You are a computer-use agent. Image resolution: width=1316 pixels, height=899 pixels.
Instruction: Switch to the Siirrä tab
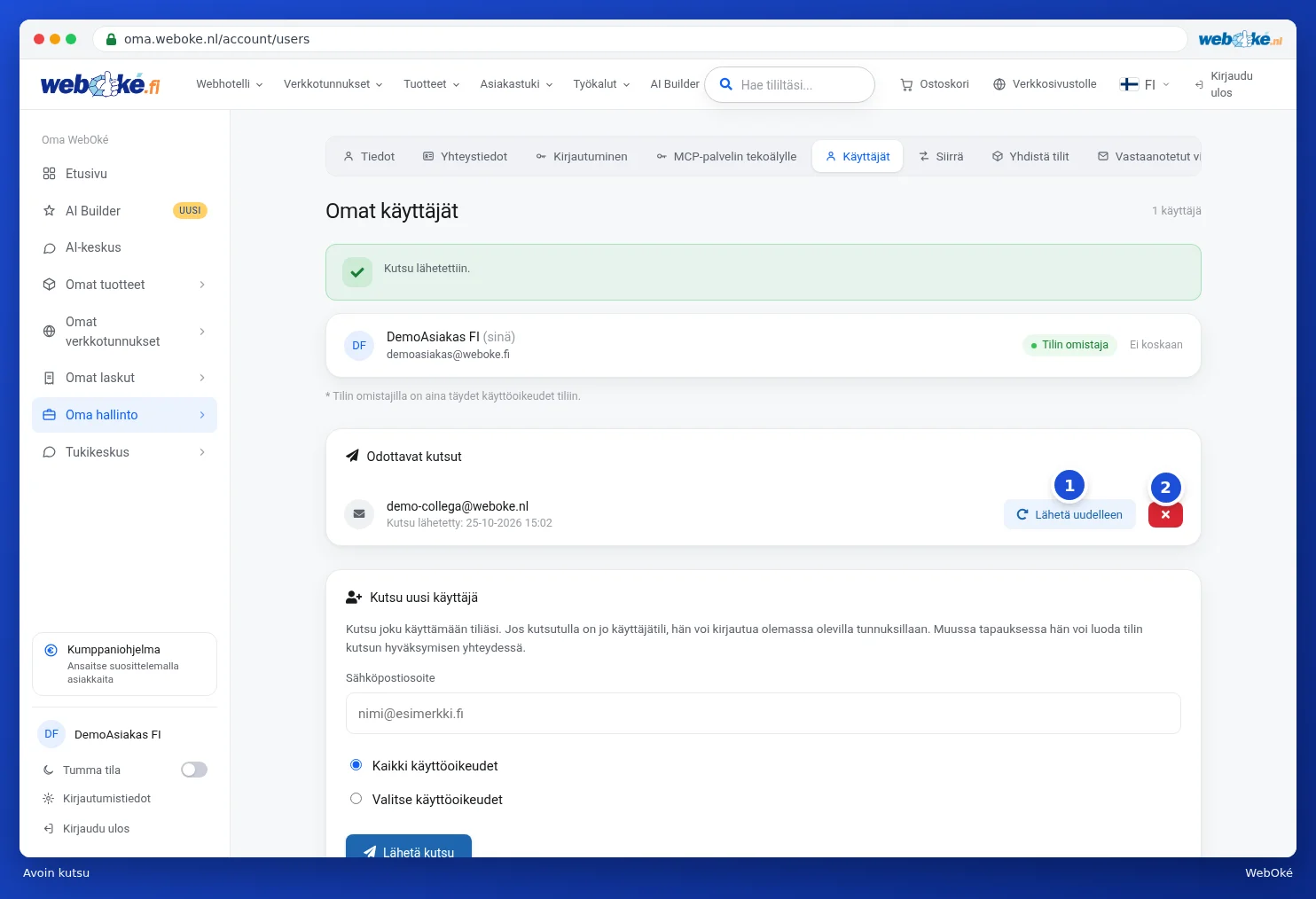click(x=941, y=156)
